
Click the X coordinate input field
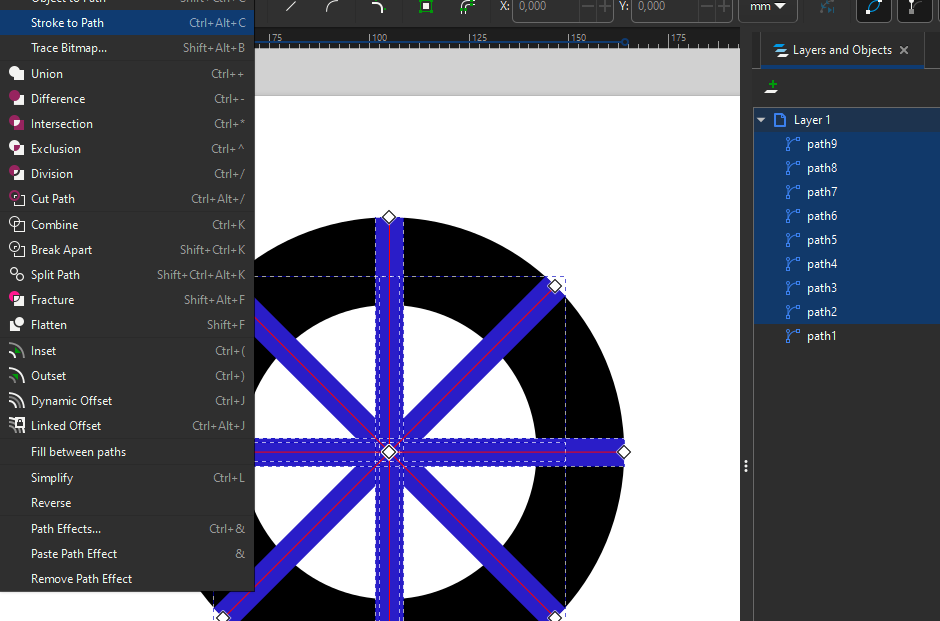pos(547,7)
